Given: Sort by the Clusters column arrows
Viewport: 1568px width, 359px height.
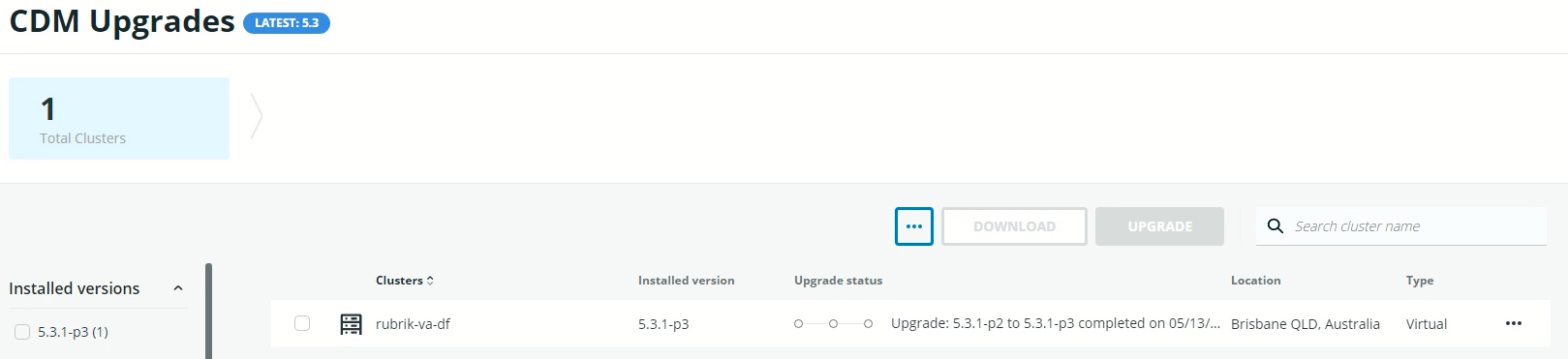Looking at the screenshot, I should 430,281.
